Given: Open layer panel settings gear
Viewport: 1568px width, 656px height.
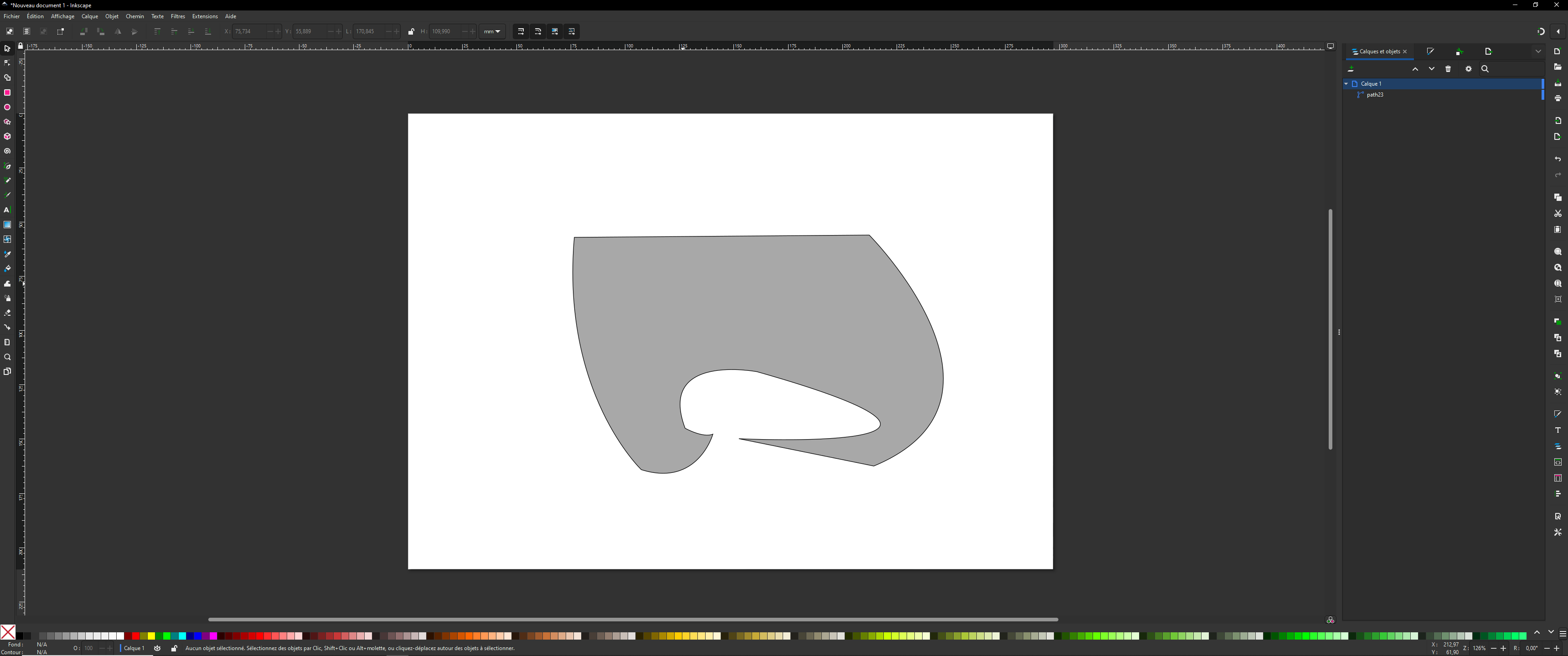Looking at the screenshot, I should [x=1468, y=69].
